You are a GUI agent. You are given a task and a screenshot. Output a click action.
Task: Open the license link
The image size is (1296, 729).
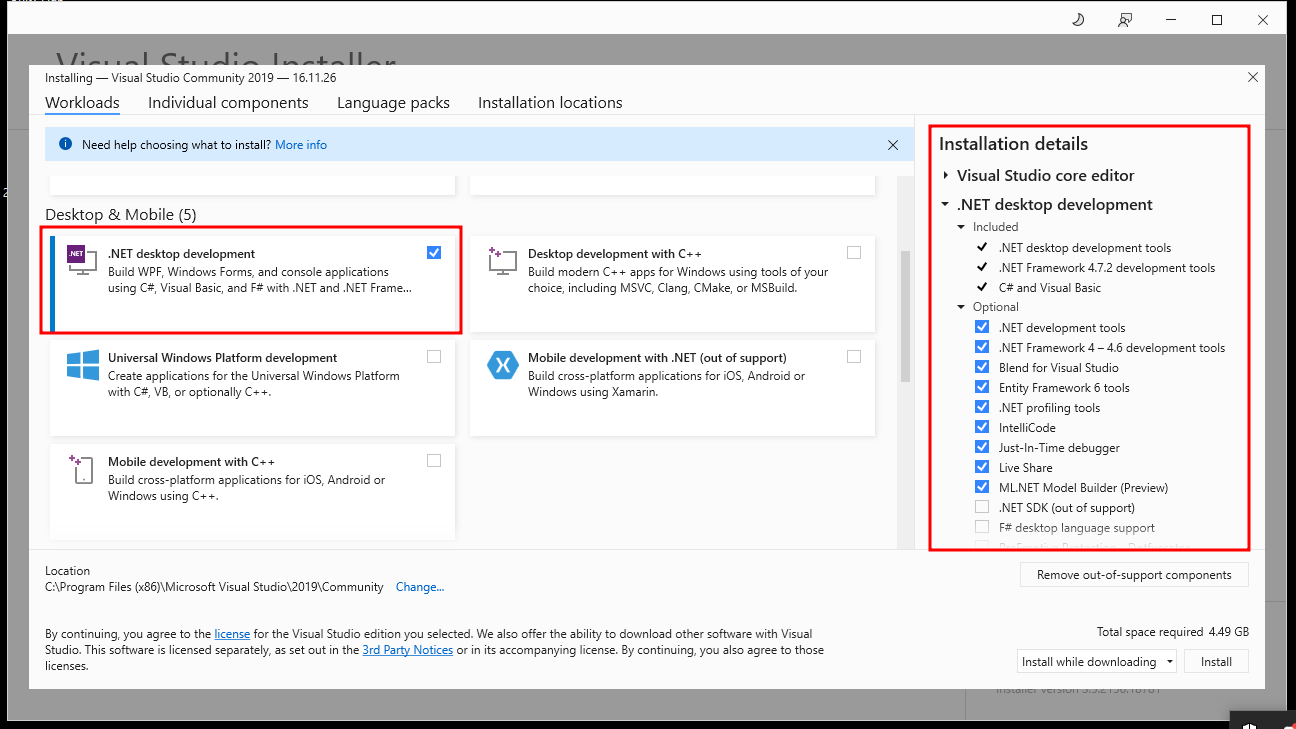click(232, 634)
